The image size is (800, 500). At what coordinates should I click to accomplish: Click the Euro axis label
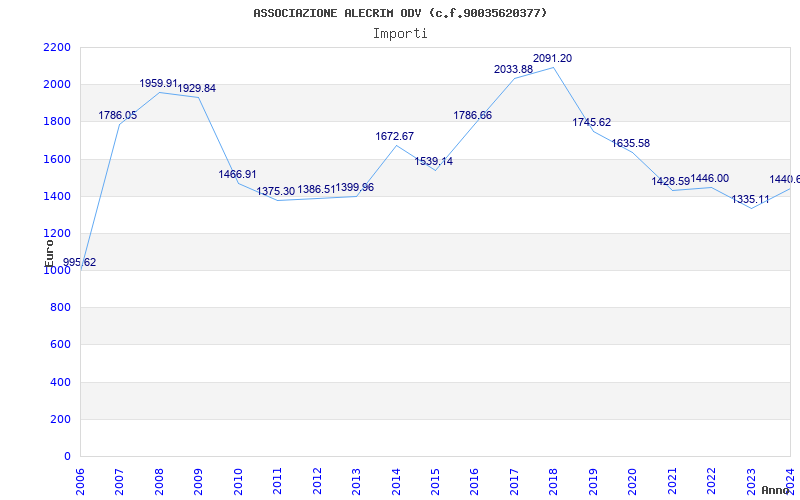click(x=49, y=253)
